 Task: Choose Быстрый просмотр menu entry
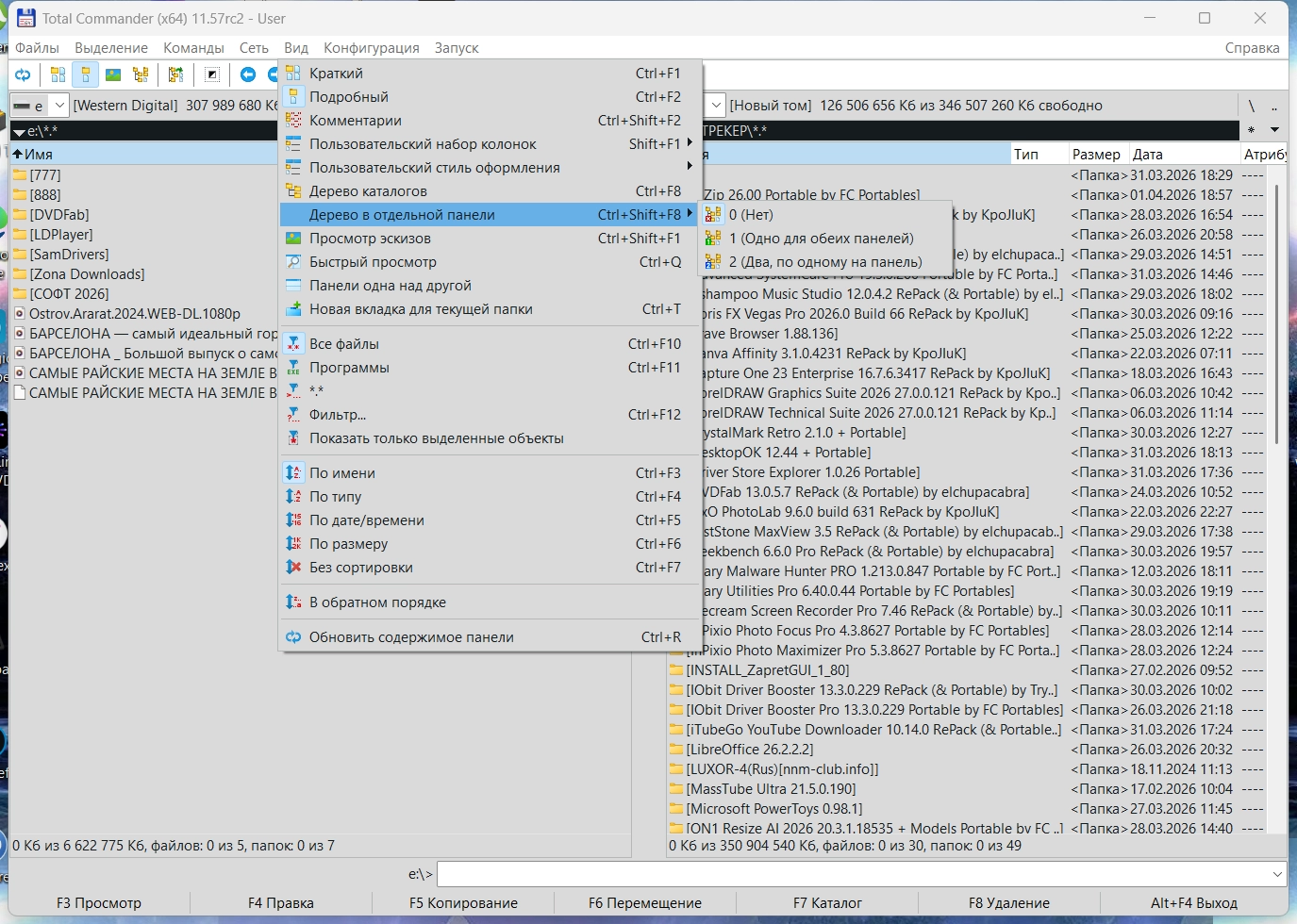coord(491,262)
